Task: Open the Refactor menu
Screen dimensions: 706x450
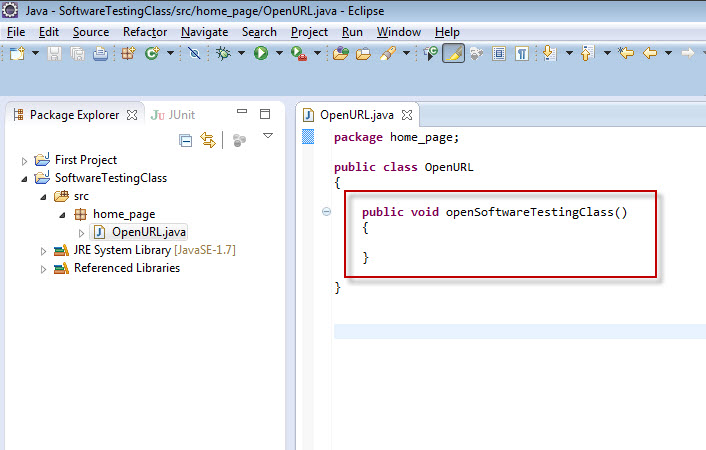Action: [x=145, y=32]
